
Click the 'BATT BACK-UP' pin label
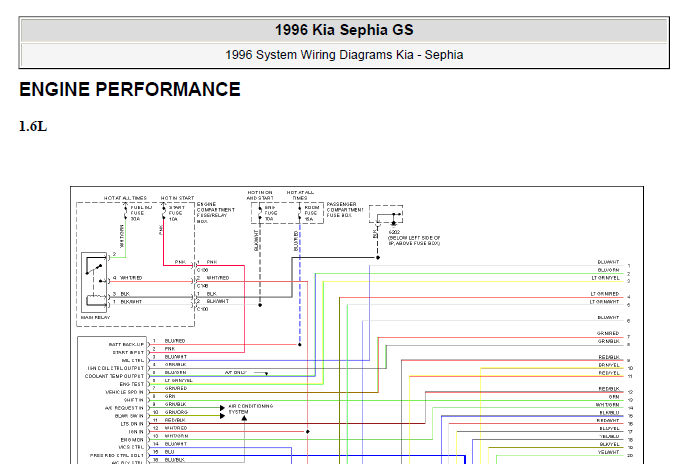[x=126, y=344]
